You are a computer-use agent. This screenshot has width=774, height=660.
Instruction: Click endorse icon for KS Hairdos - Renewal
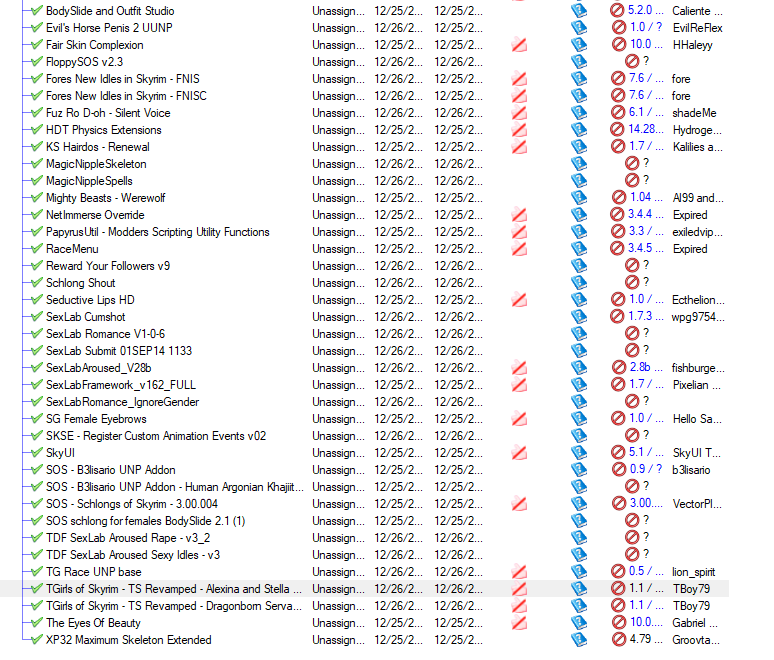coord(519,147)
